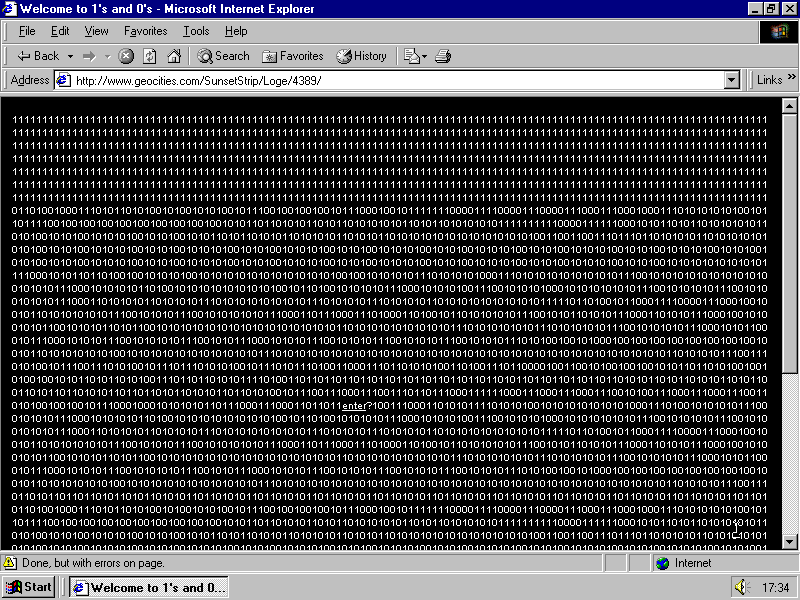
Task: Click the Mail toolbar icon
Action: click(x=412, y=56)
